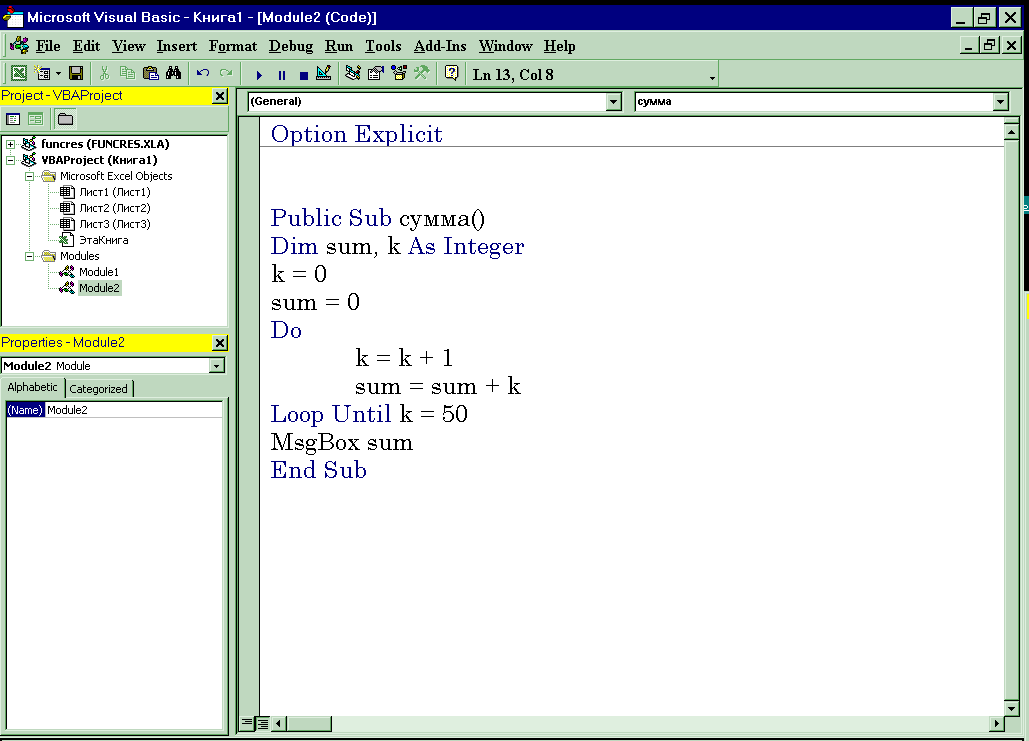Click the Undo arrow icon
Viewport: 1029px width, 741px height.
[203, 74]
